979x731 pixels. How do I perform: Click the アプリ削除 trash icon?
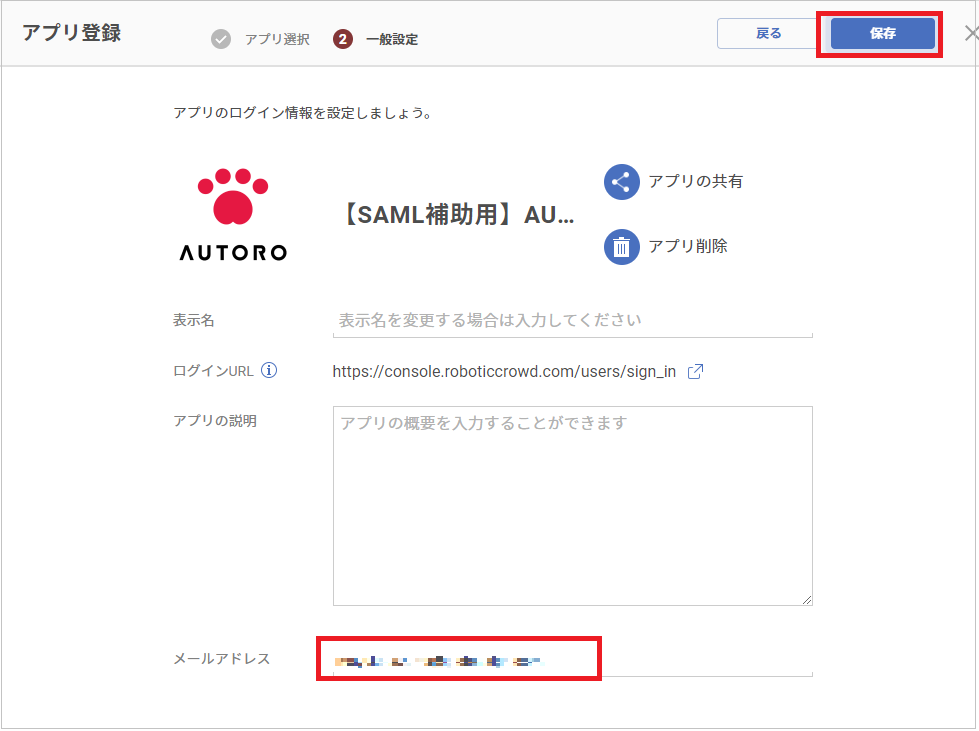point(621,247)
